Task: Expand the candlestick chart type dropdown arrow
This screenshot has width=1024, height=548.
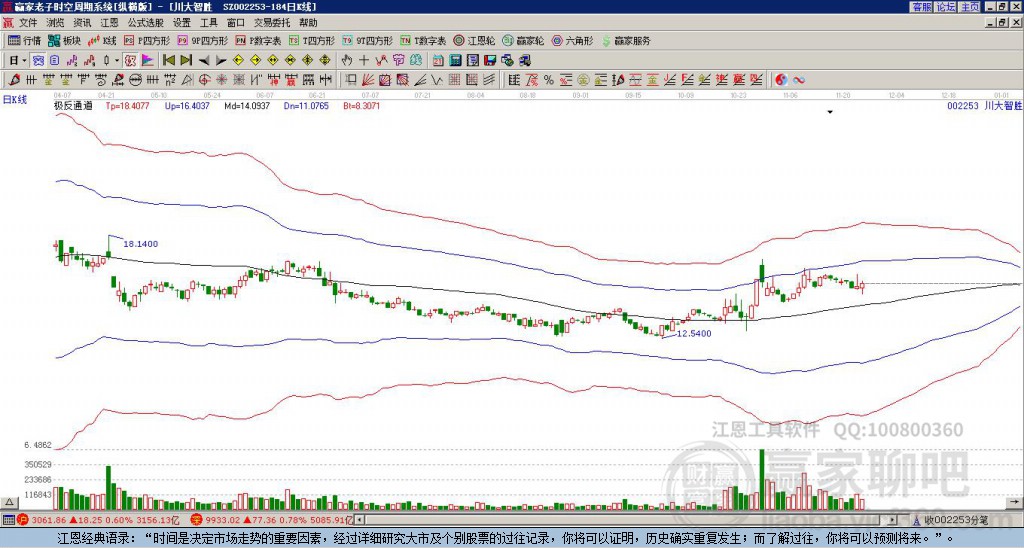Action: click(x=117, y=61)
